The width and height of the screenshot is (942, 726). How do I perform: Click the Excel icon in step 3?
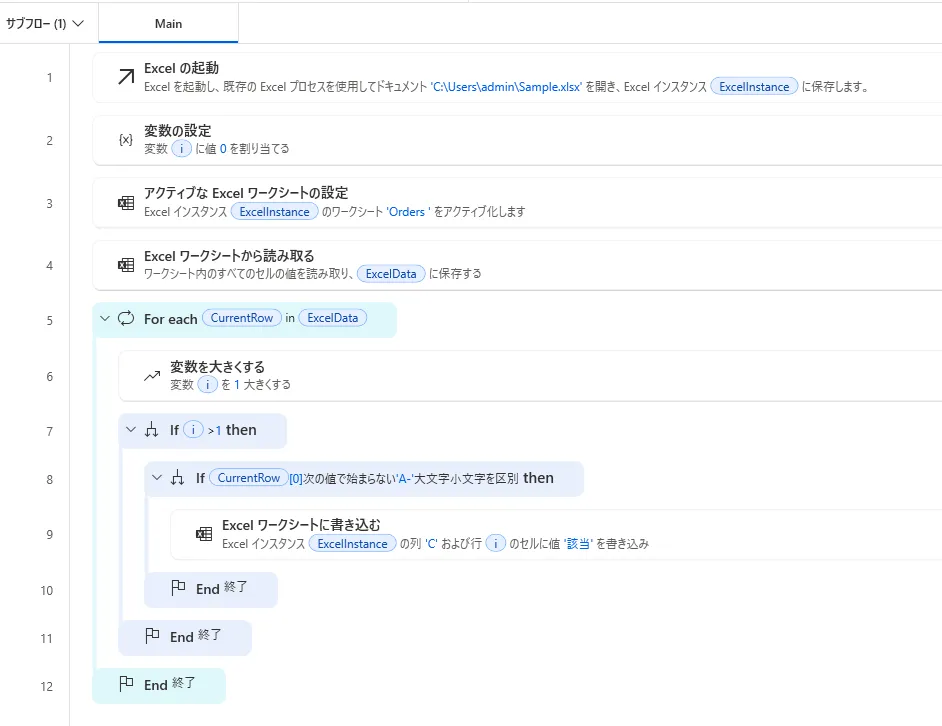(x=126, y=203)
